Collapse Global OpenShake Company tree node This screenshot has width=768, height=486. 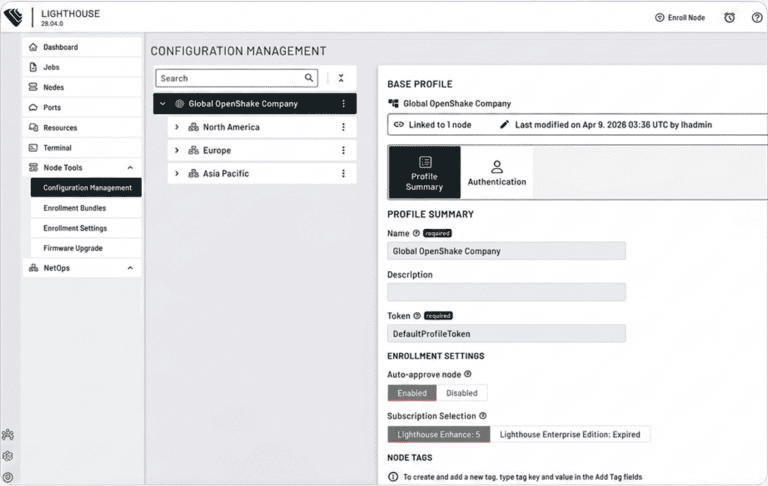(163, 104)
